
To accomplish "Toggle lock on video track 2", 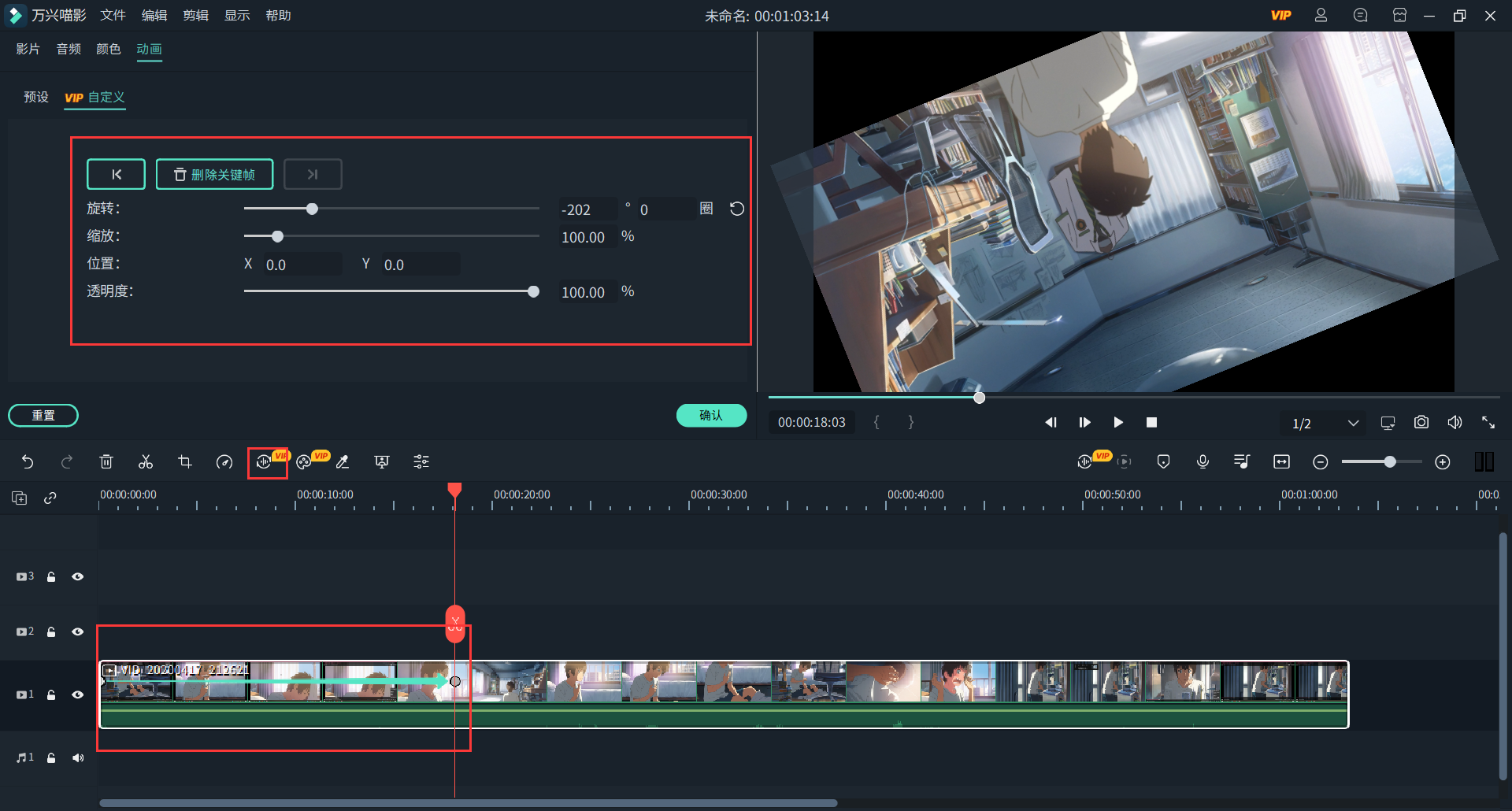I will [51, 631].
